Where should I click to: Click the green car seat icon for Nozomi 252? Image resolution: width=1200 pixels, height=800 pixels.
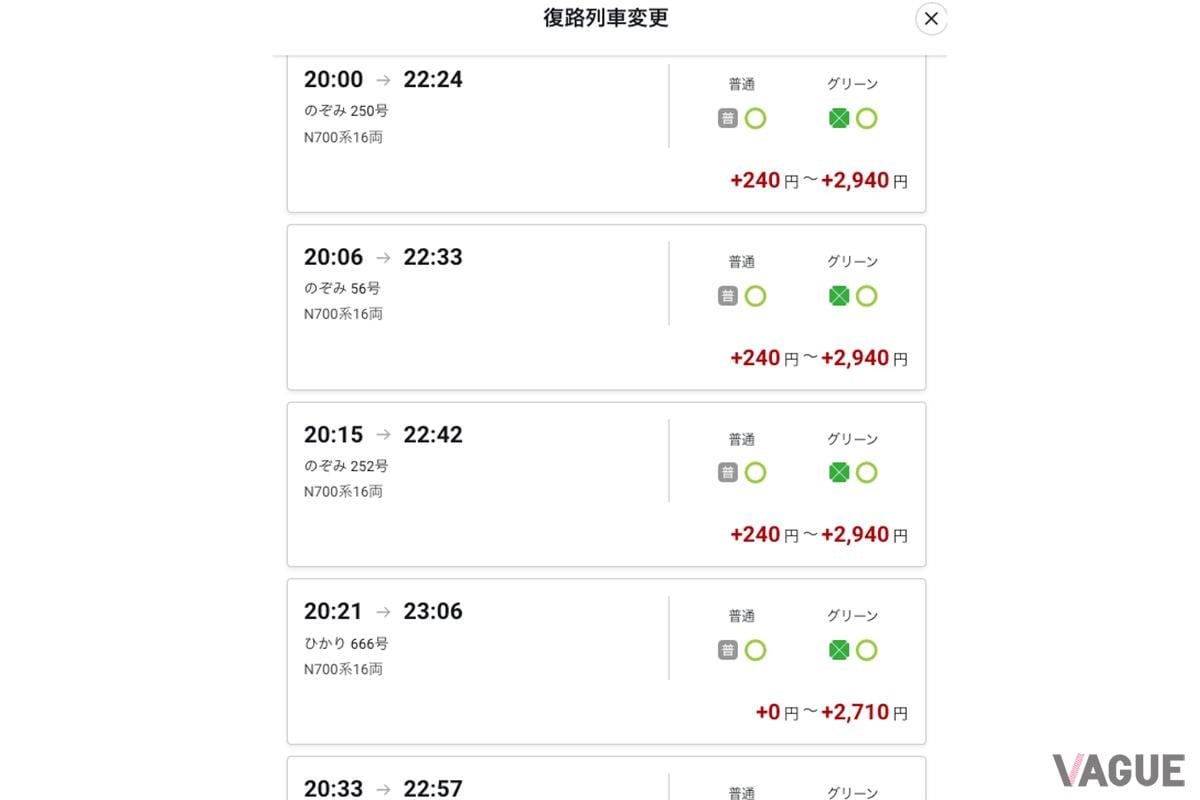pyautogui.click(x=840, y=472)
